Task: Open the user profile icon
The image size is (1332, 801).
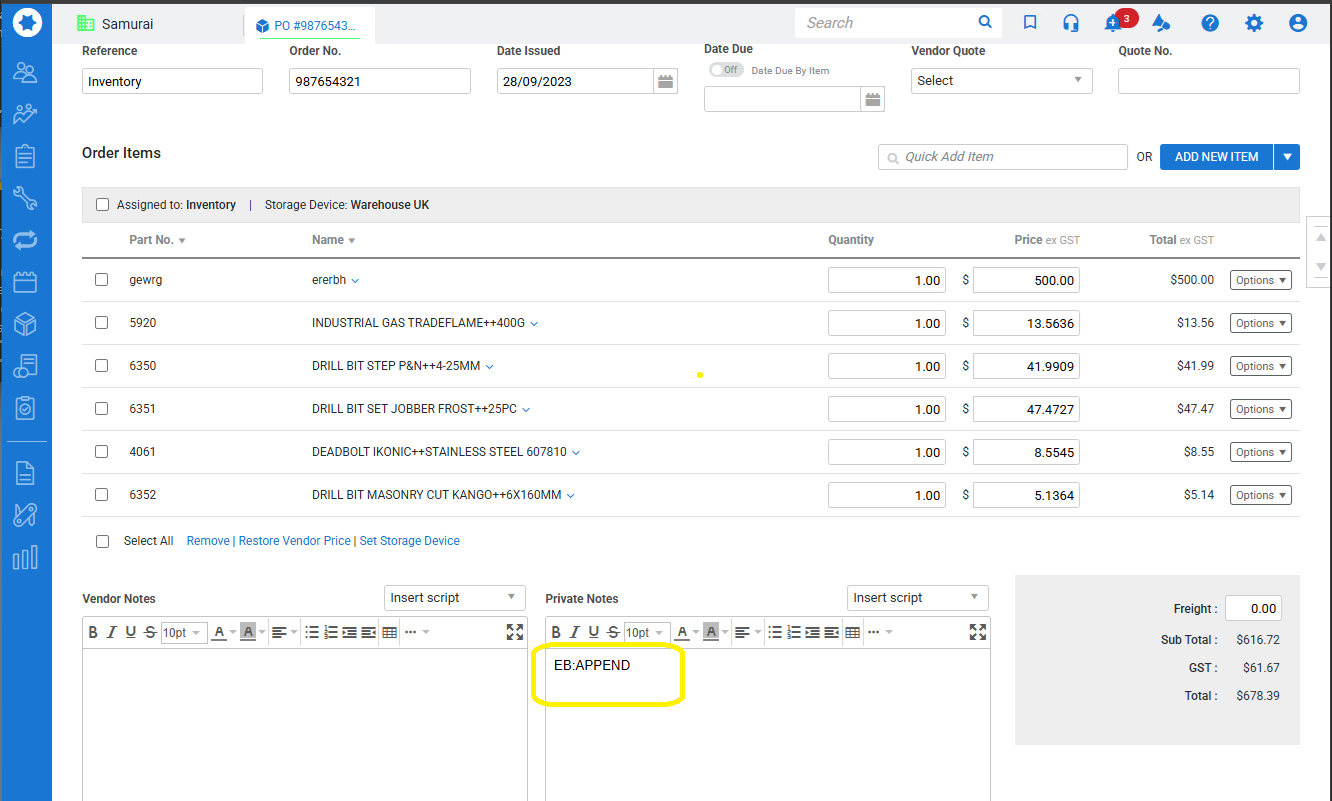Action: tap(1298, 23)
